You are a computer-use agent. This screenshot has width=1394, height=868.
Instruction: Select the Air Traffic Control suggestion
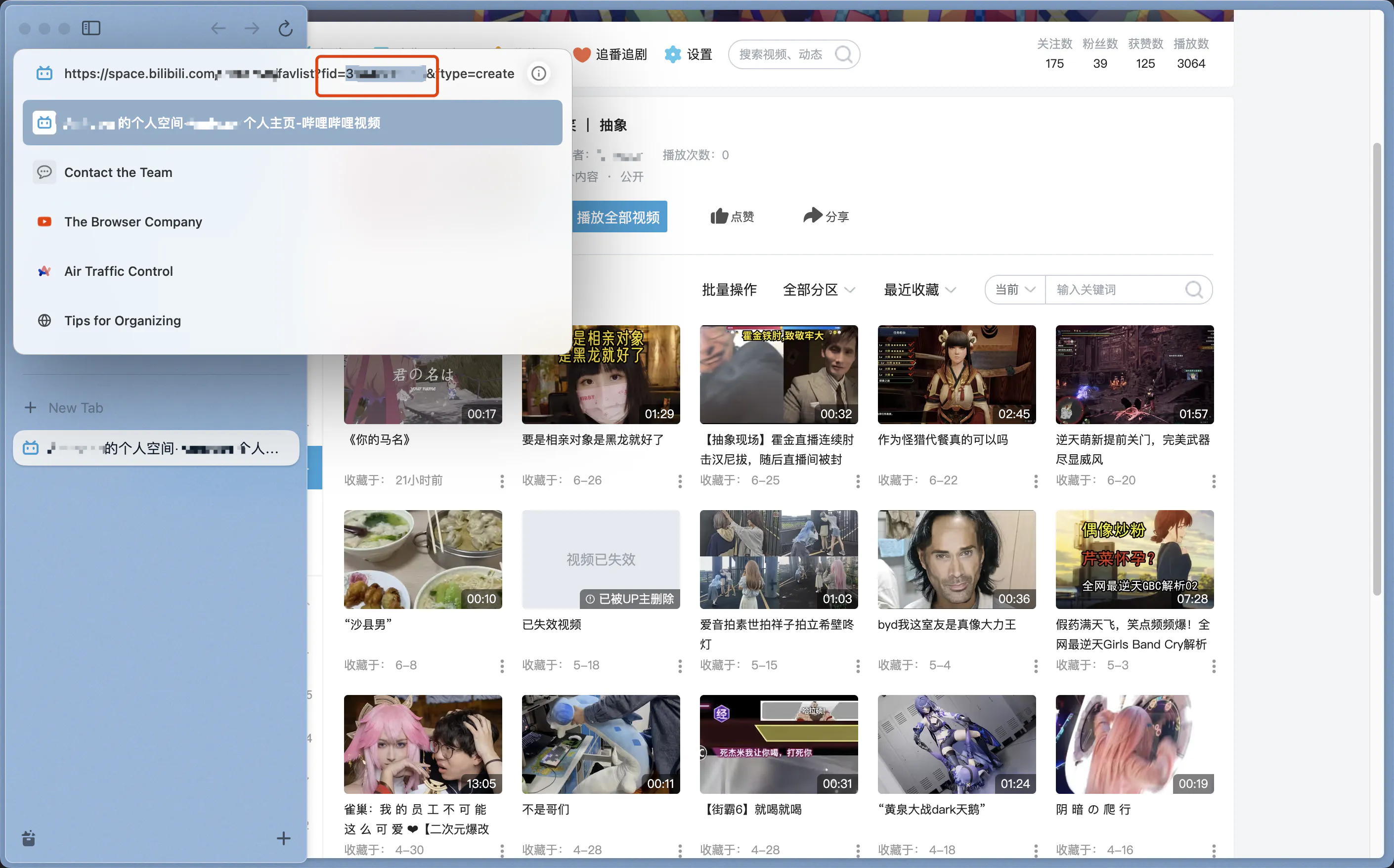coord(118,271)
